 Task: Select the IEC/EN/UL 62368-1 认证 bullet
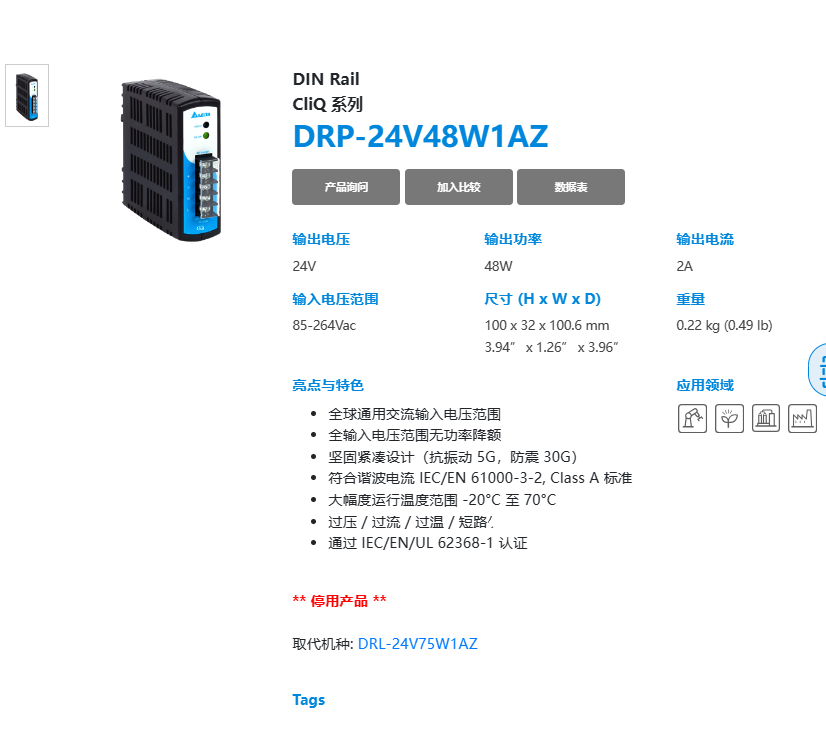(x=428, y=543)
